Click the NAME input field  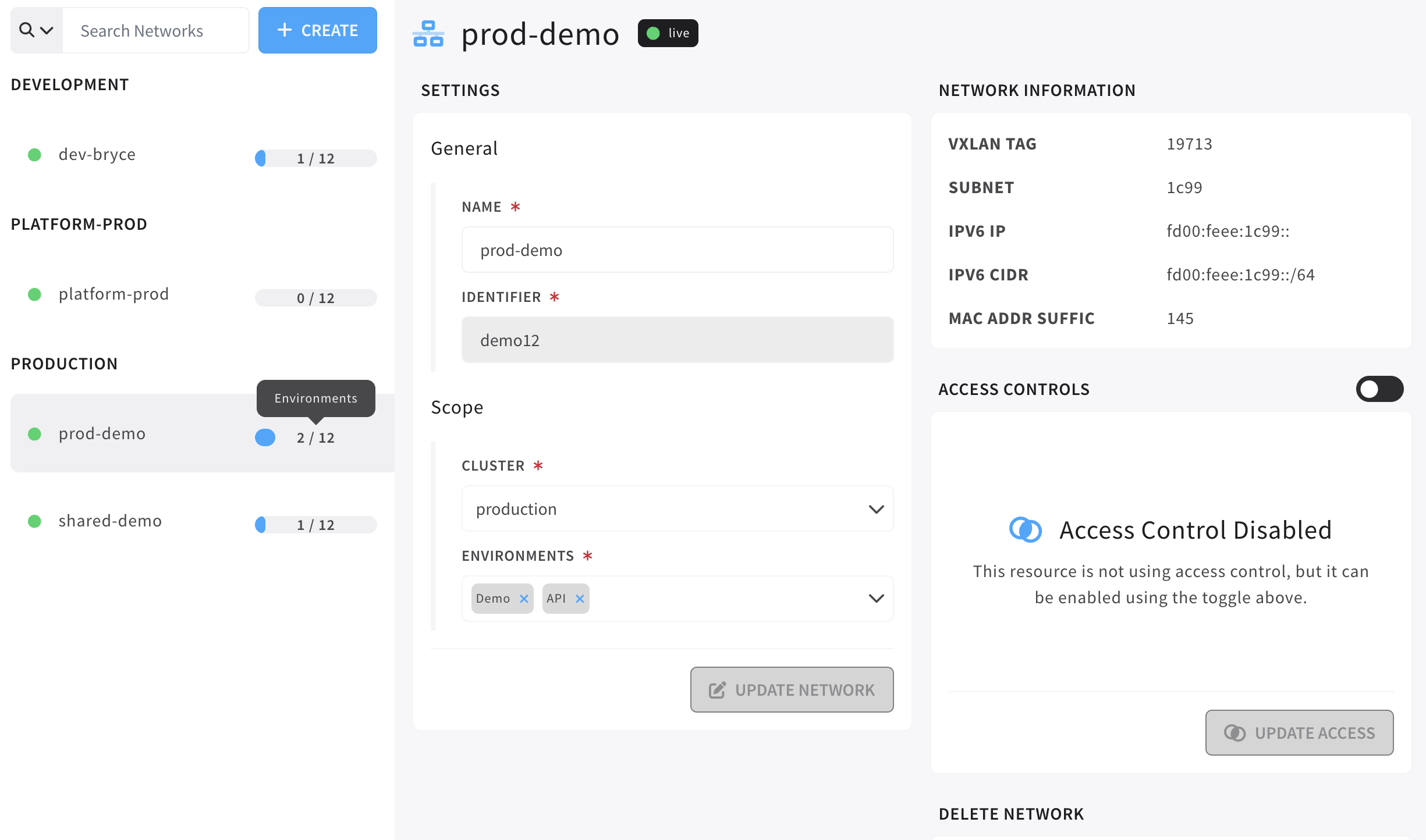[x=677, y=250]
